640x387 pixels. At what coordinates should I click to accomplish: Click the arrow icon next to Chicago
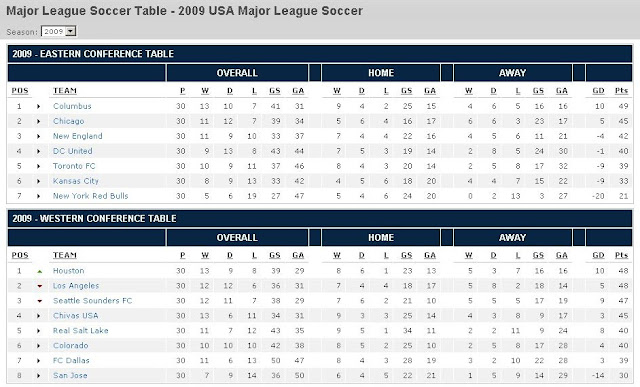click(x=38, y=122)
